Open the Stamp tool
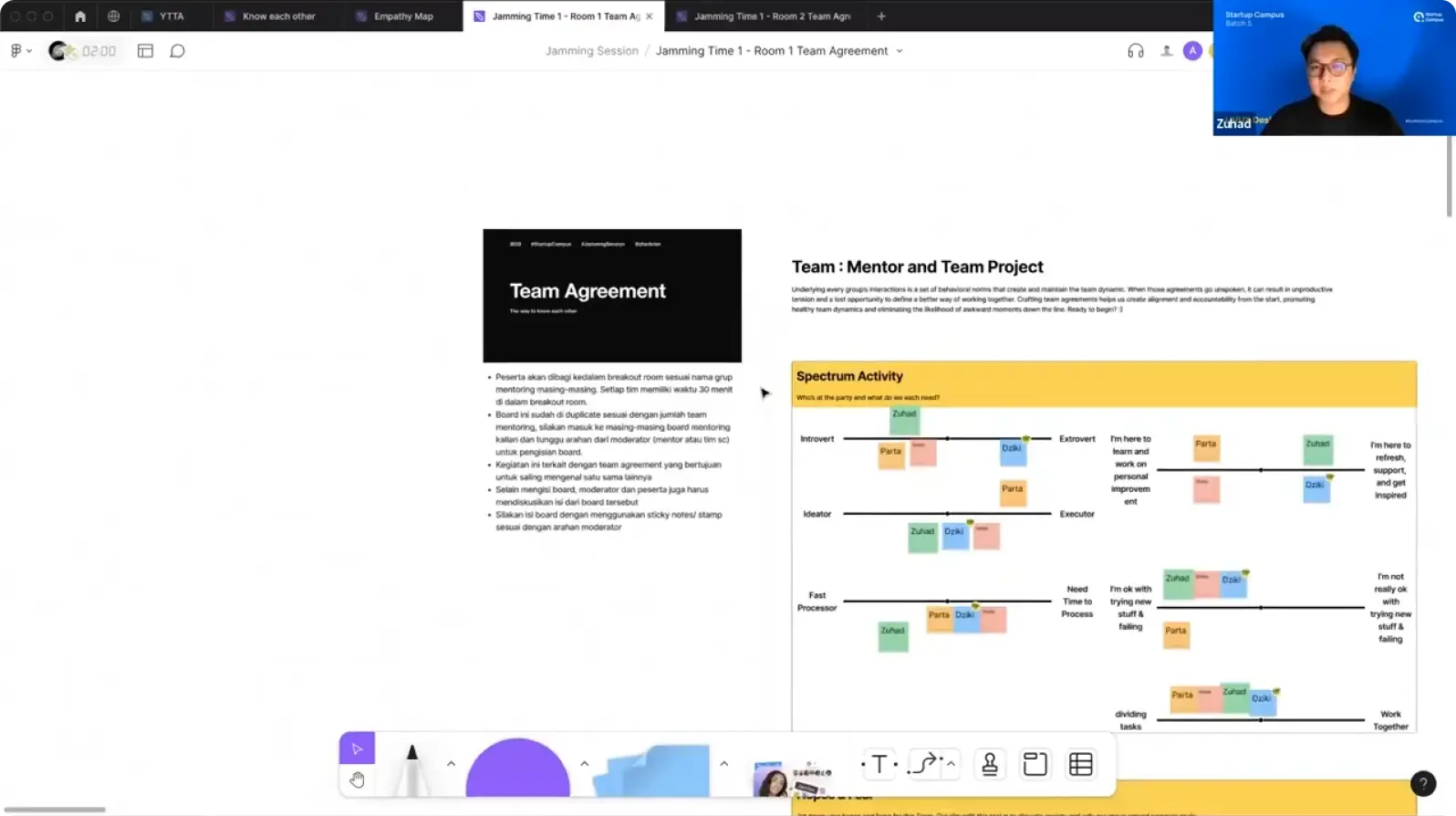 pos(989,764)
